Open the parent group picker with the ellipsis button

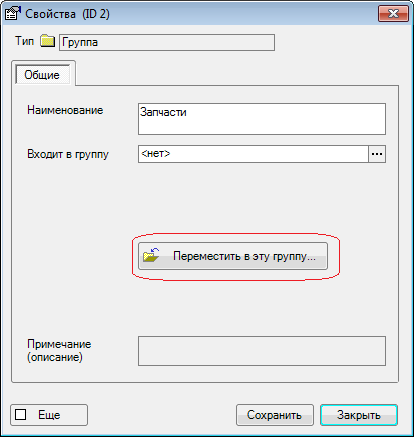(377, 154)
